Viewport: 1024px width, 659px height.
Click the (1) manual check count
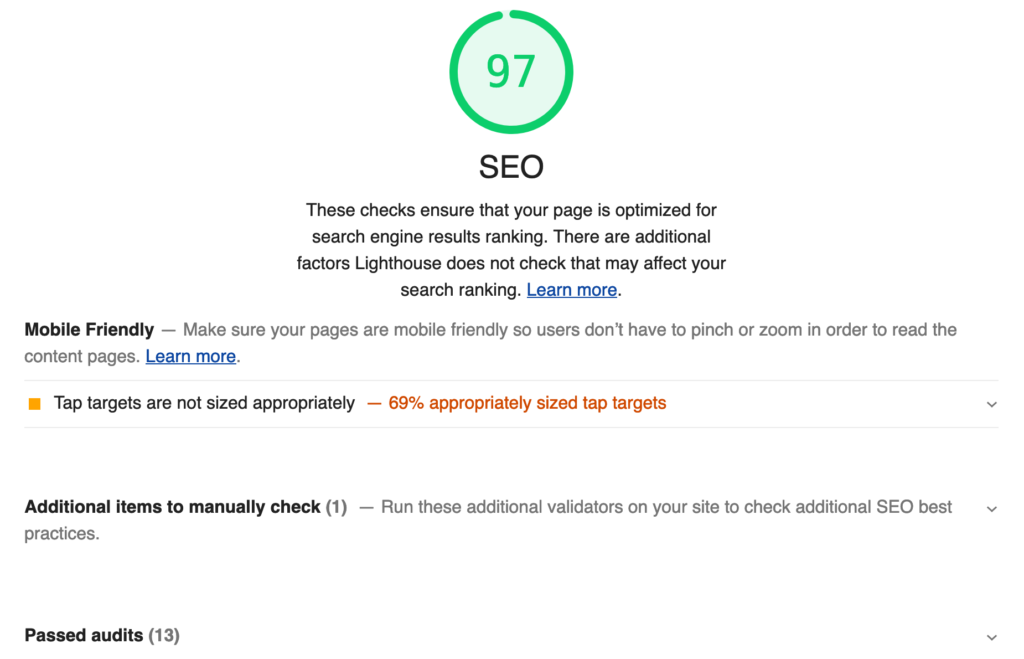[x=336, y=507]
